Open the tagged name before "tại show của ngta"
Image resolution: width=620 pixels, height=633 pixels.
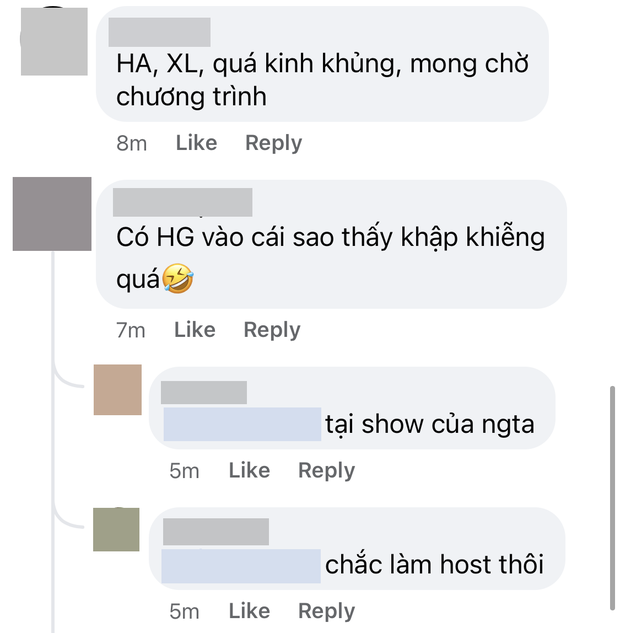(x=242, y=424)
